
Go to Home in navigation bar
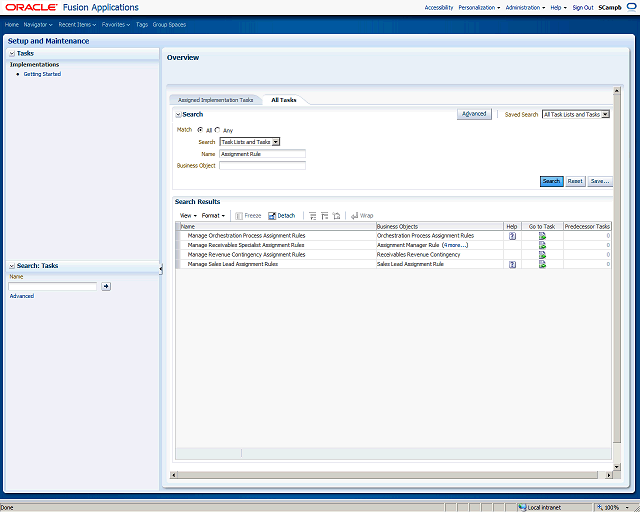point(12,24)
